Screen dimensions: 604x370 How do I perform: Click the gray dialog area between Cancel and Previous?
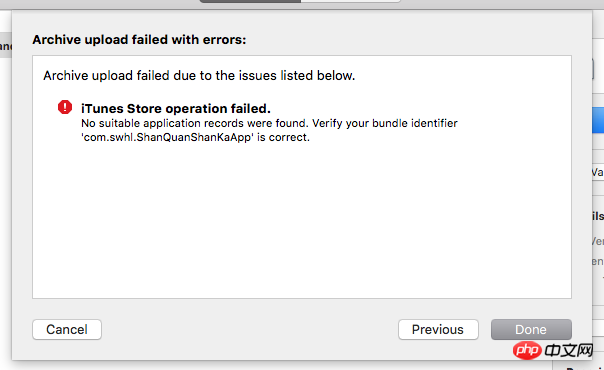point(250,330)
